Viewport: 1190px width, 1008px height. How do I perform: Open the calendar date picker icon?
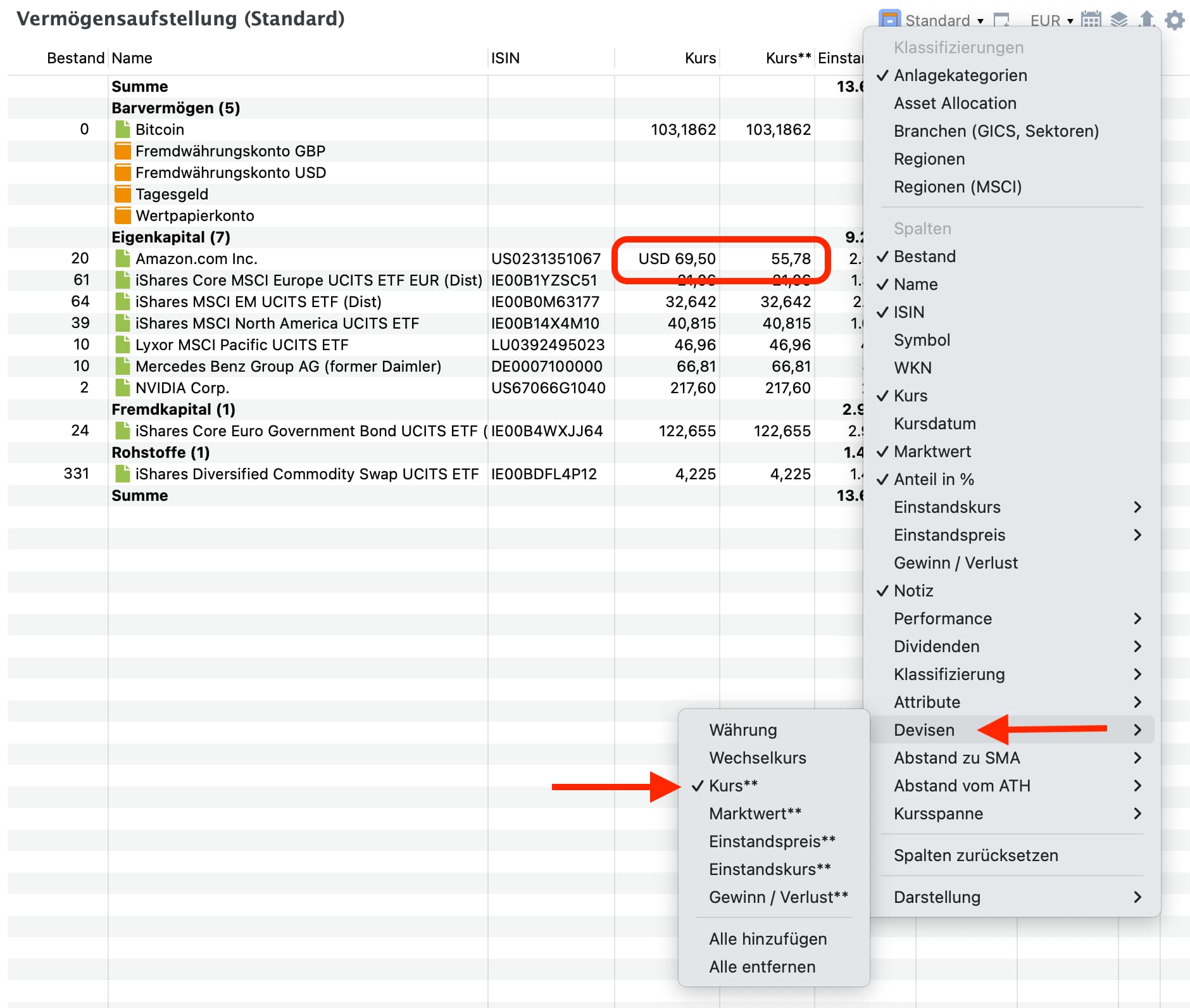(x=1091, y=20)
